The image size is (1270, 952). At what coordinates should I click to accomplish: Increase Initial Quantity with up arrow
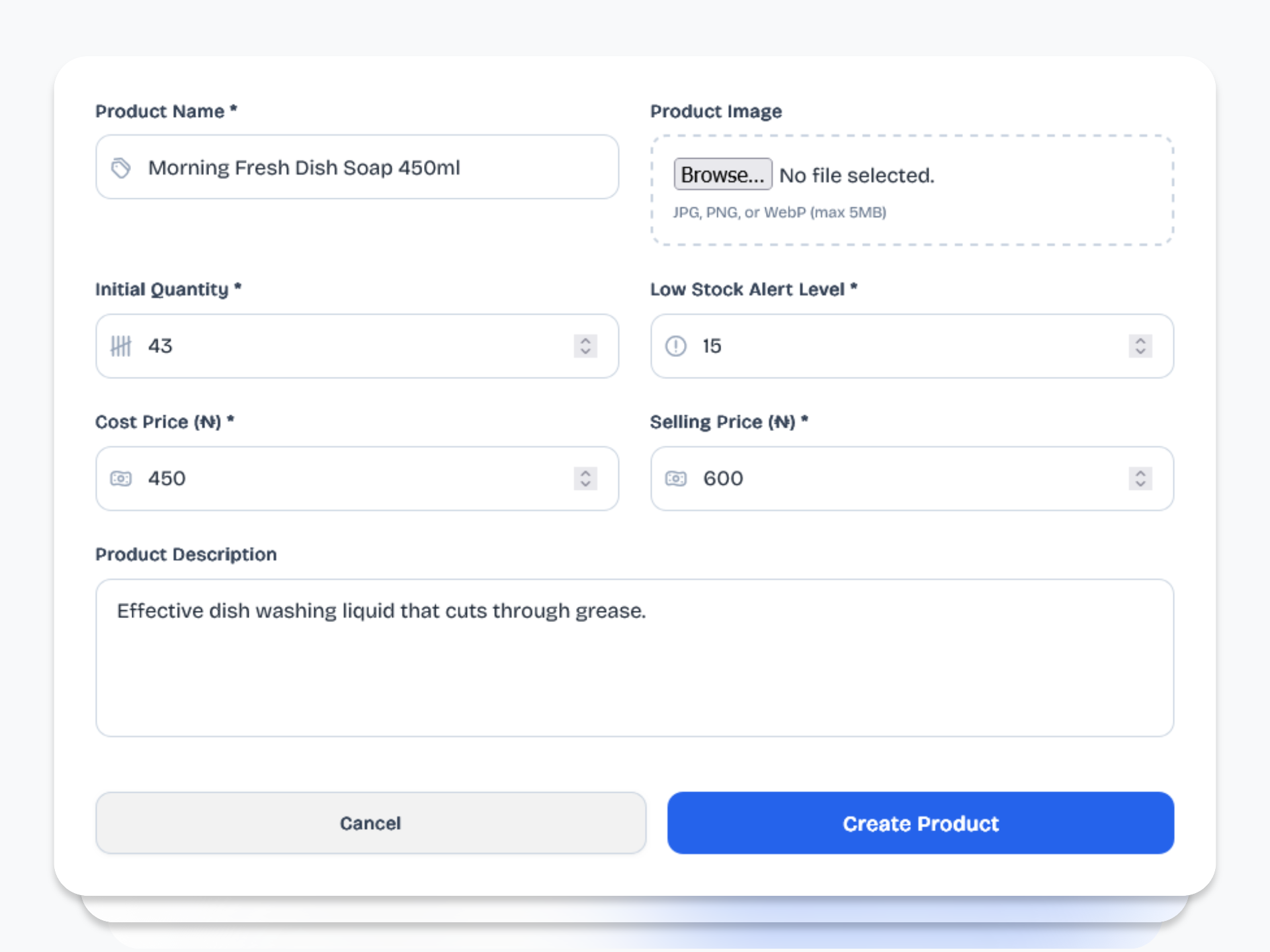(585, 340)
